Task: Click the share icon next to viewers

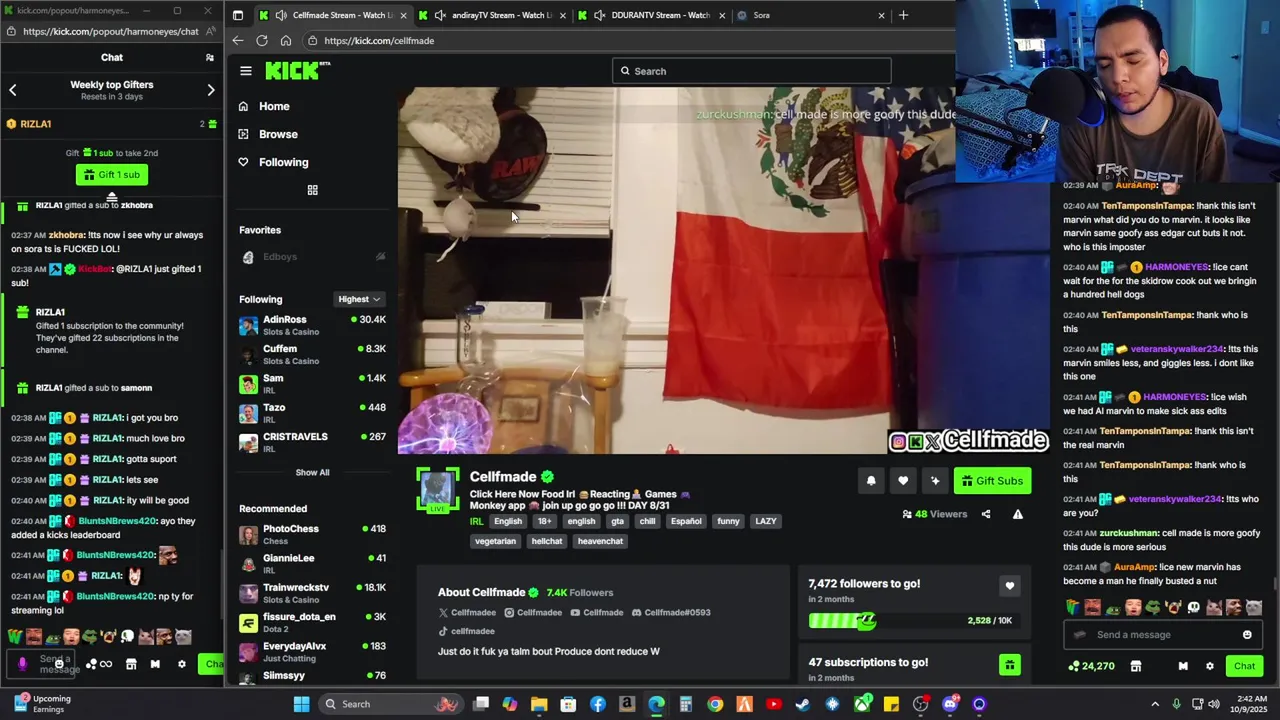Action: [x=986, y=514]
